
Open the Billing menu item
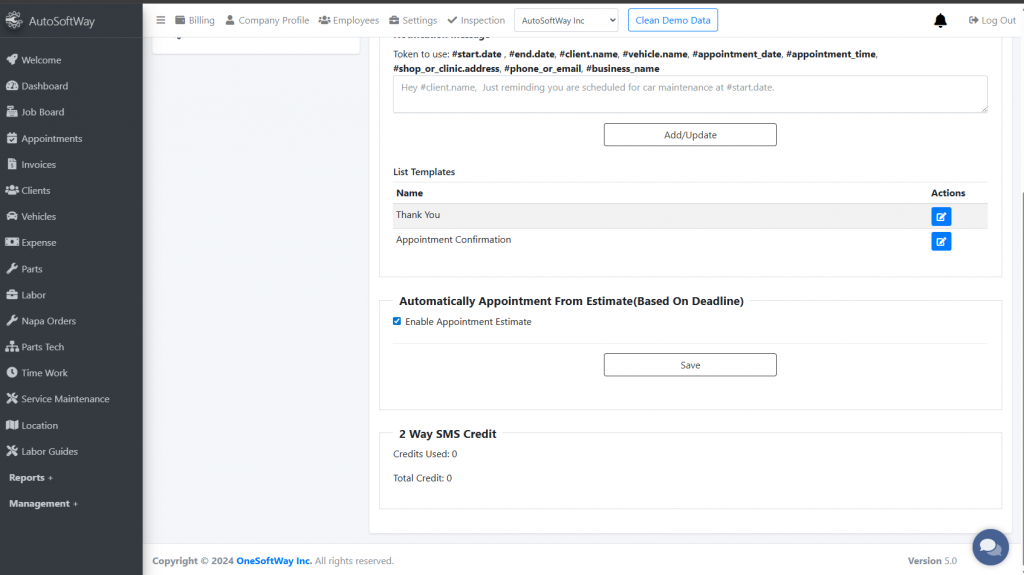[194, 20]
